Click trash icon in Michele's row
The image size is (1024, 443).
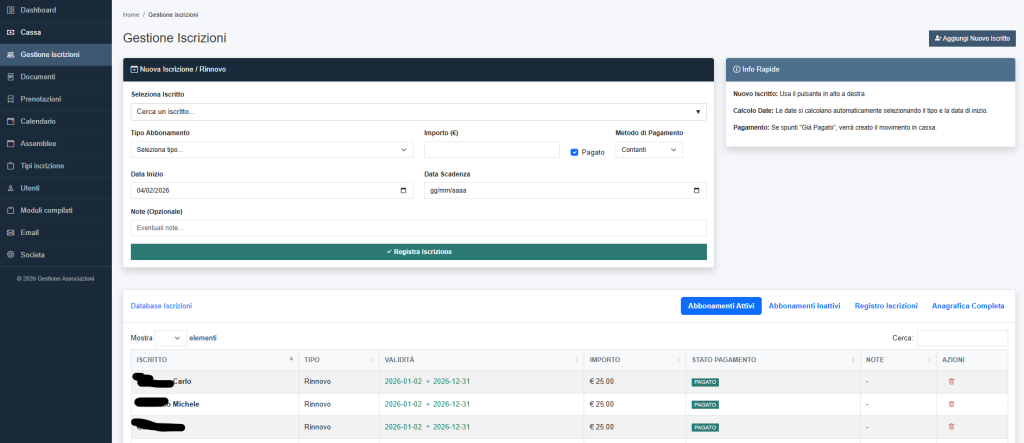click(950, 404)
